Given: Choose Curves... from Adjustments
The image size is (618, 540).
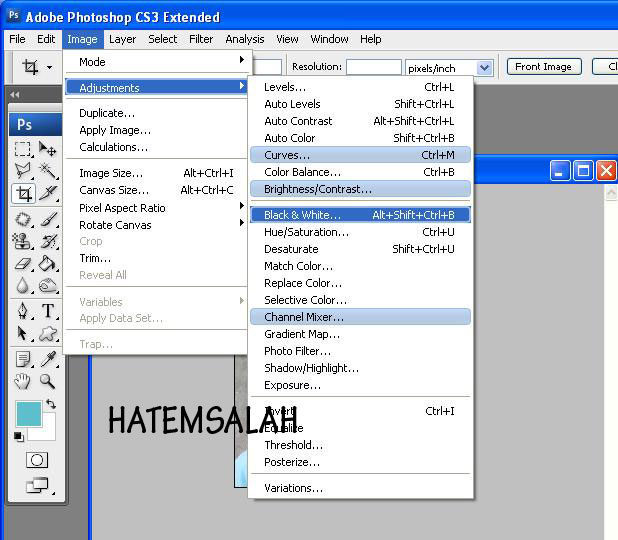Looking at the screenshot, I should coord(360,155).
